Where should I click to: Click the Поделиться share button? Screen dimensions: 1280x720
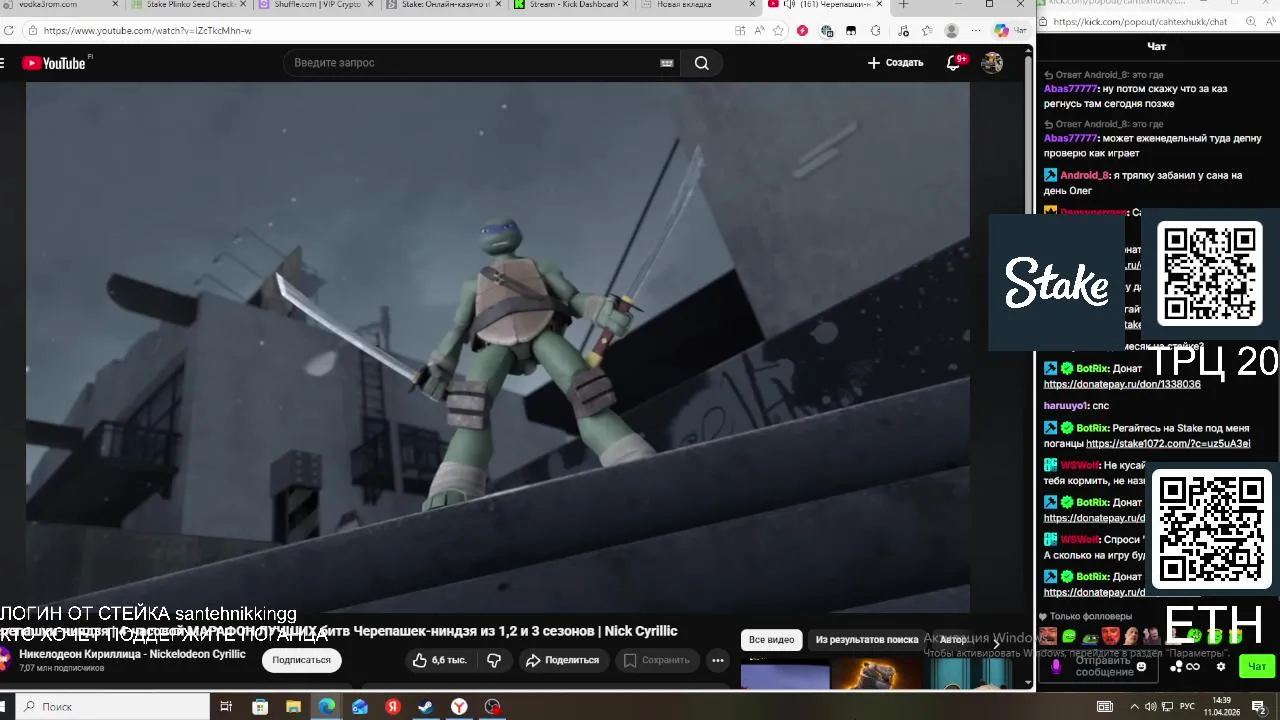(x=562, y=660)
